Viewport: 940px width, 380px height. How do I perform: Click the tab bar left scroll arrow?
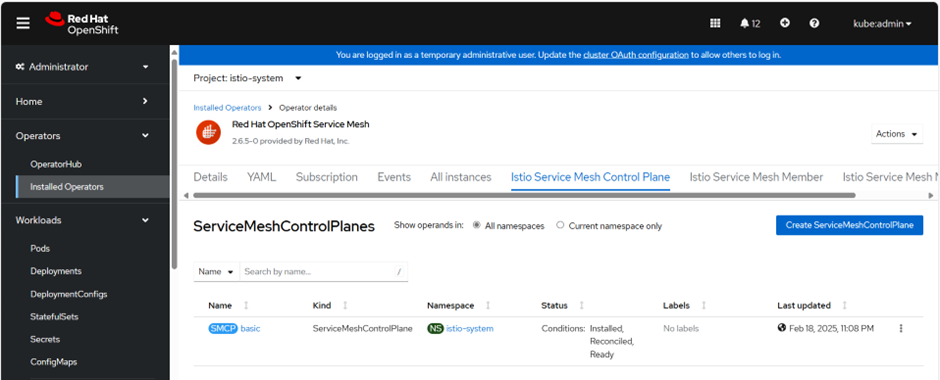[x=186, y=195]
